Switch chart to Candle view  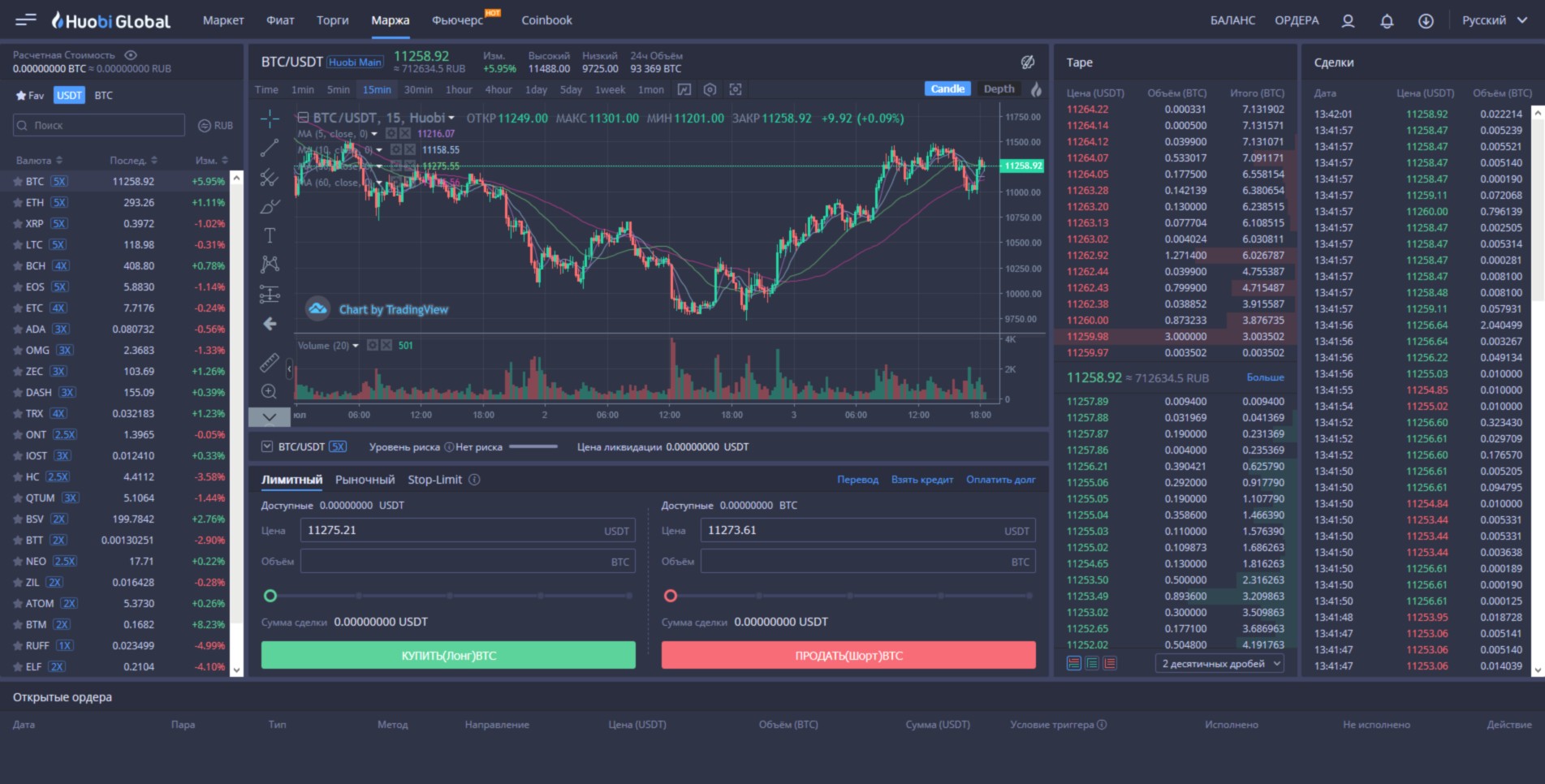[947, 89]
